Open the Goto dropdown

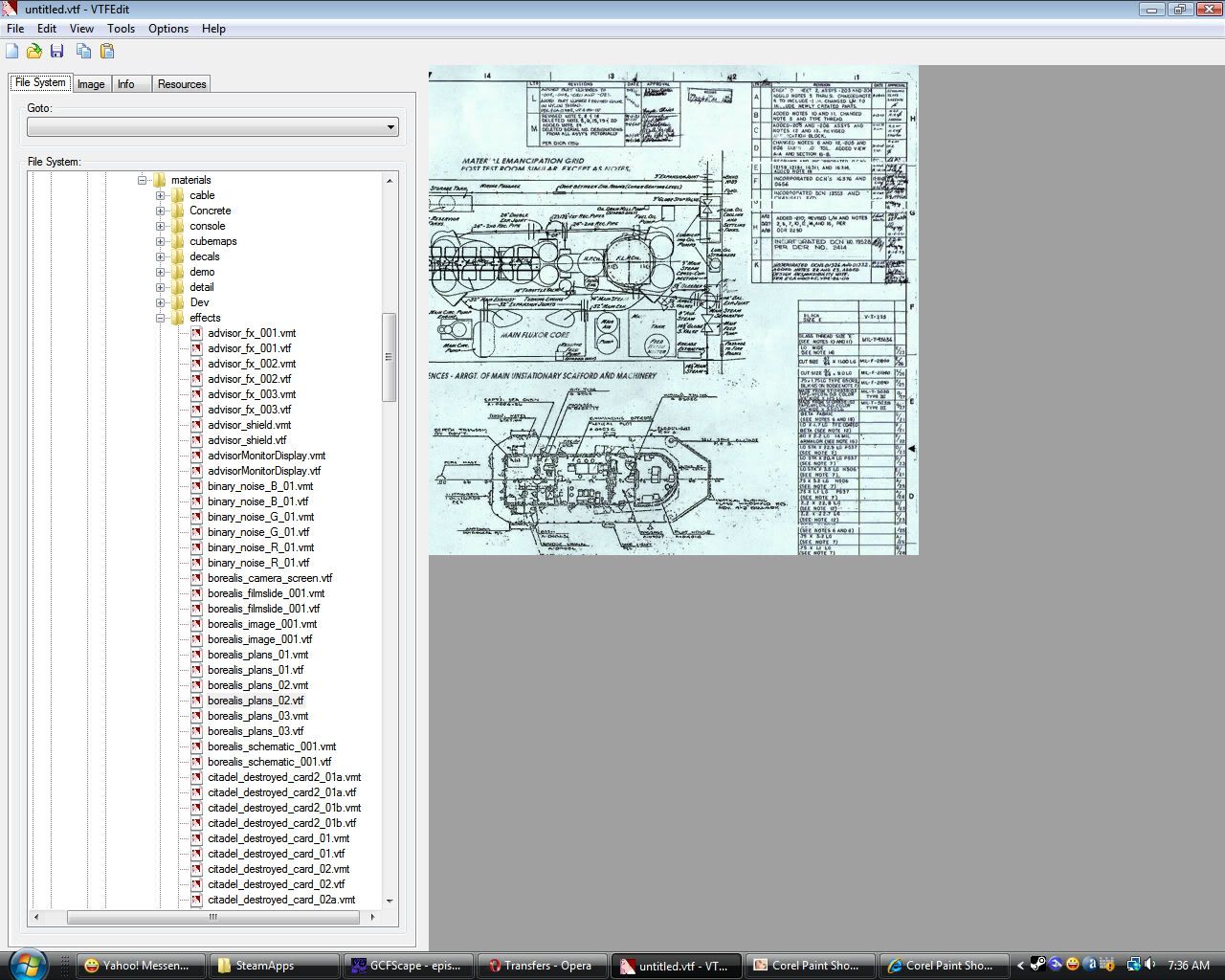coord(212,127)
